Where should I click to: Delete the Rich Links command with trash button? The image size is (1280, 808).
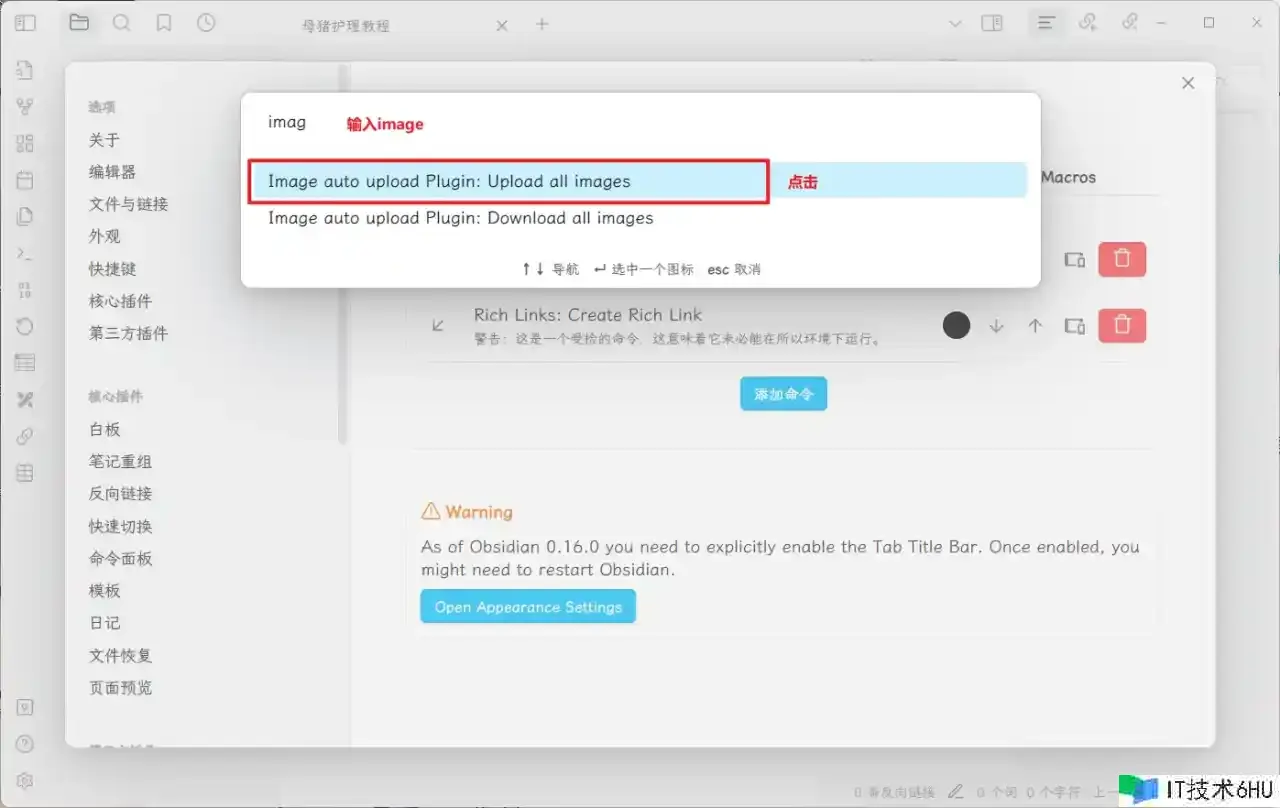(x=1122, y=325)
